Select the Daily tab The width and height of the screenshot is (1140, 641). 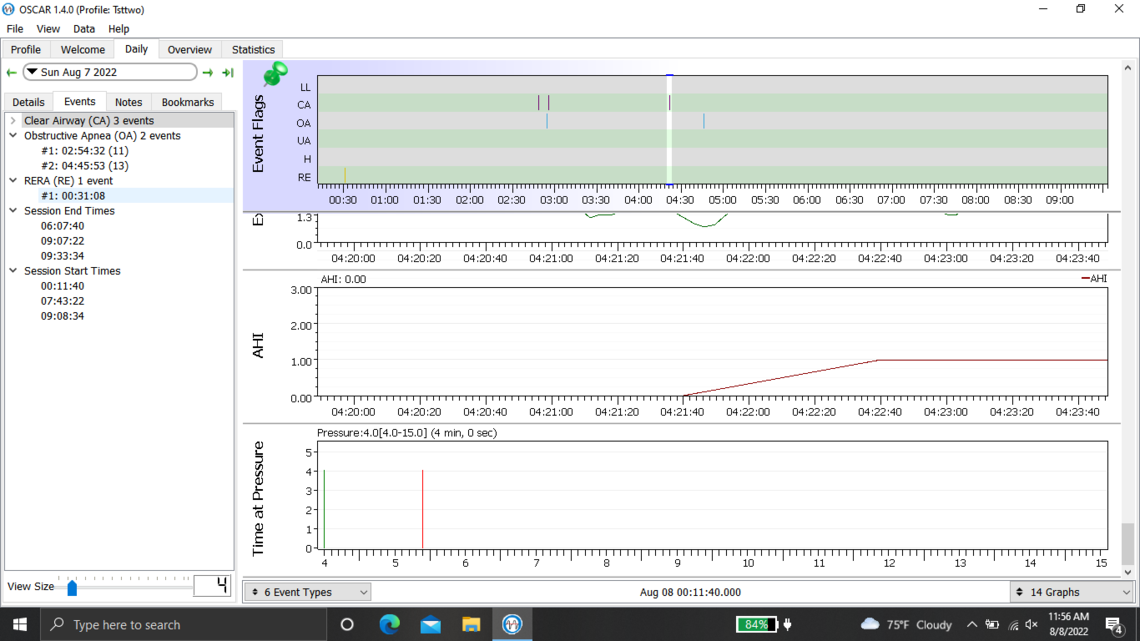point(136,49)
